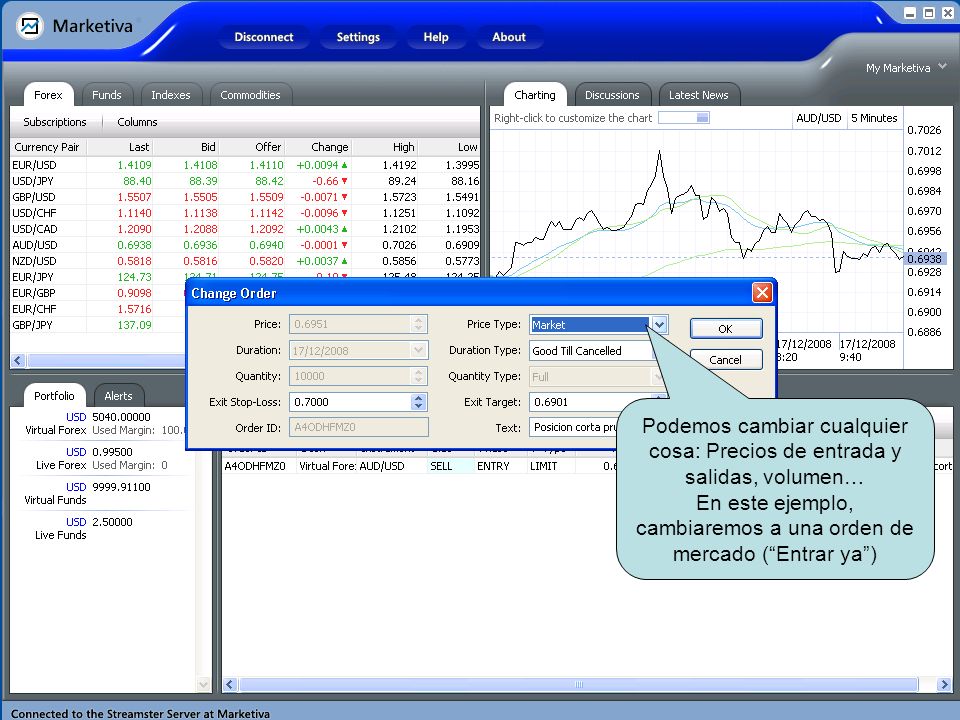Sort by Currency Pair column header
The width and height of the screenshot is (960, 720).
coord(48,147)
